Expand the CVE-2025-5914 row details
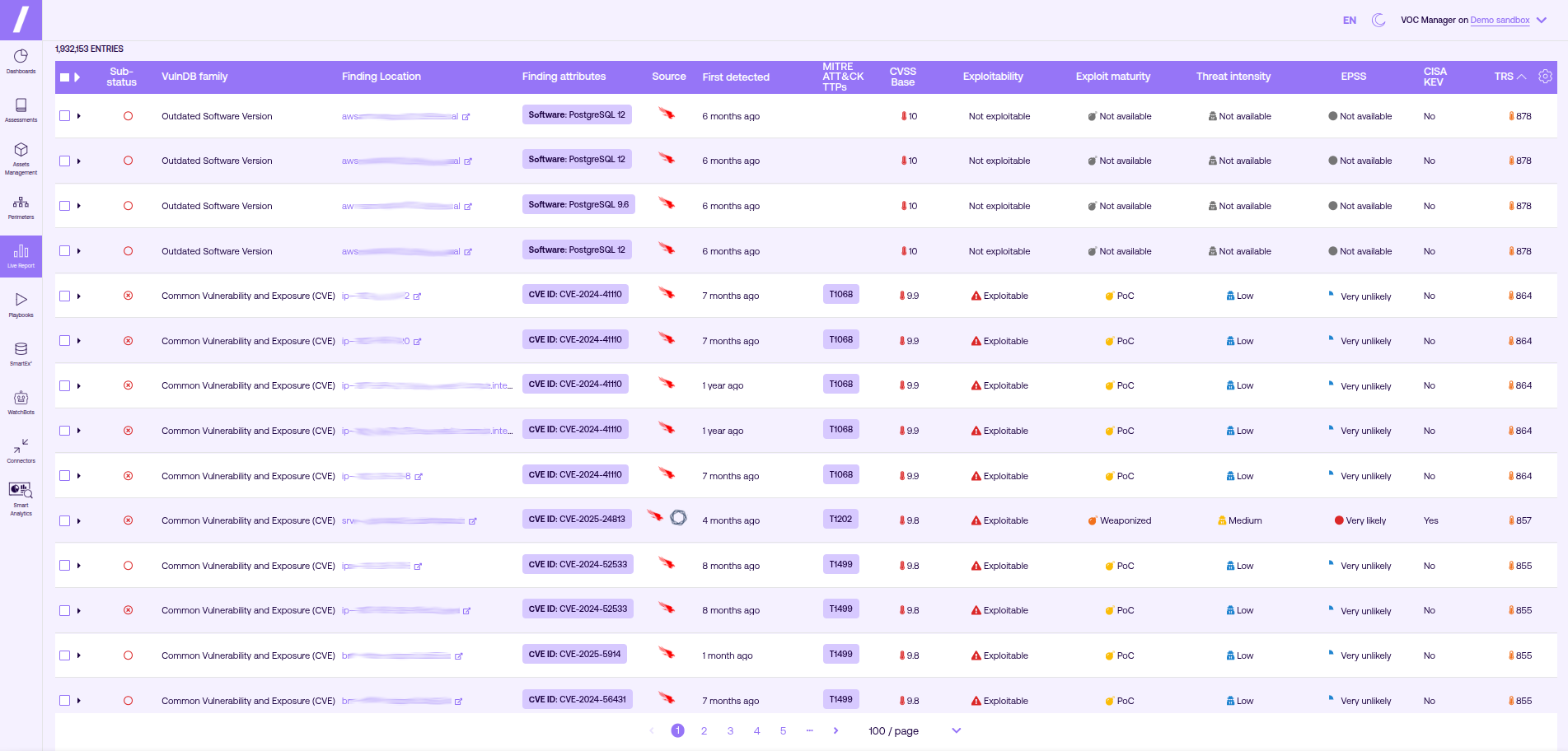Screen dimensions: 1568x751 click(x=79, y=655)
